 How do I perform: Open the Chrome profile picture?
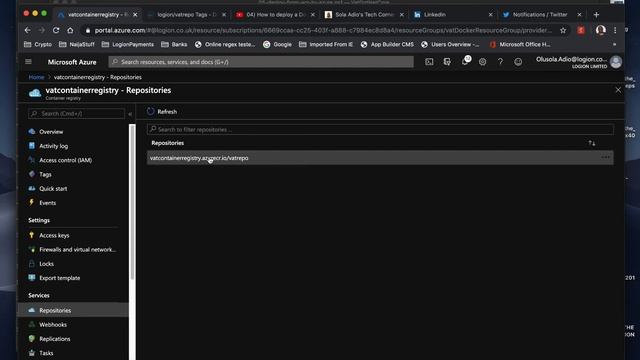[600, 30]
